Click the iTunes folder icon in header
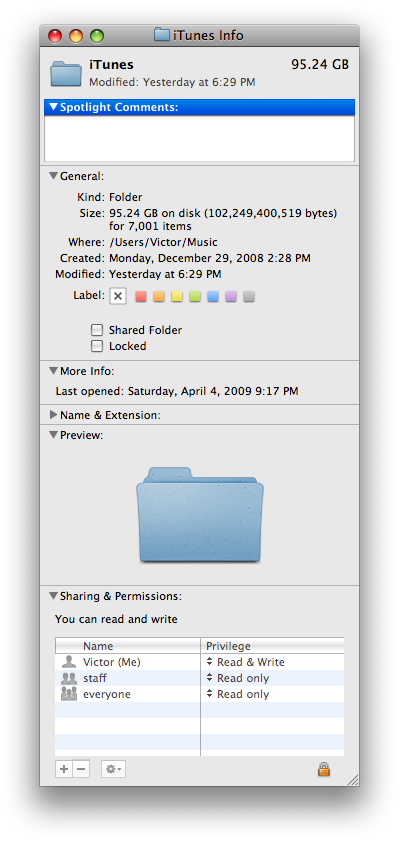This screenshot has width=399, height=841. 65,73
